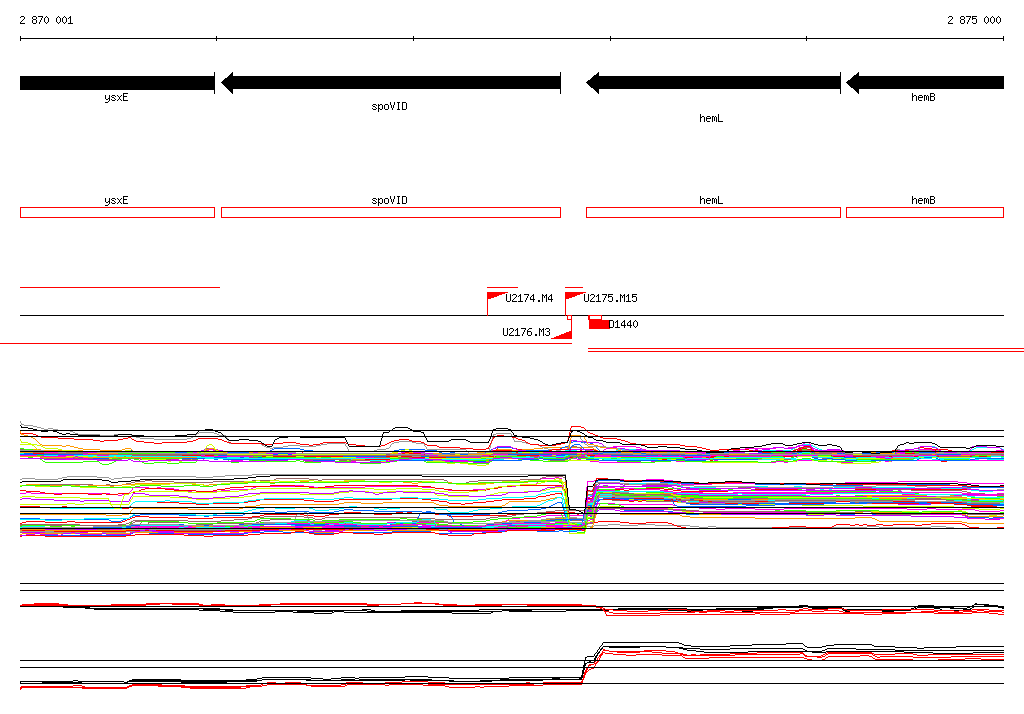The height and width of the screenshot is (714, 1024).
Task: Select the spoVID black gene arrow
Action: (x=391, y=83)
